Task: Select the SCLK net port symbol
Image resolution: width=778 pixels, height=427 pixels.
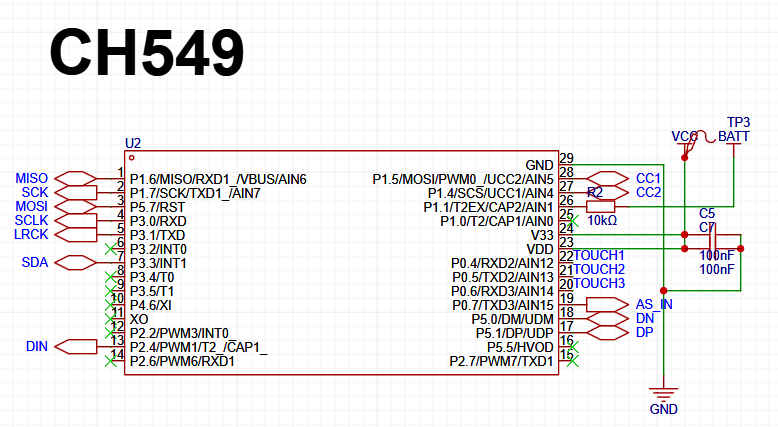Action: (x=75, y=220)
